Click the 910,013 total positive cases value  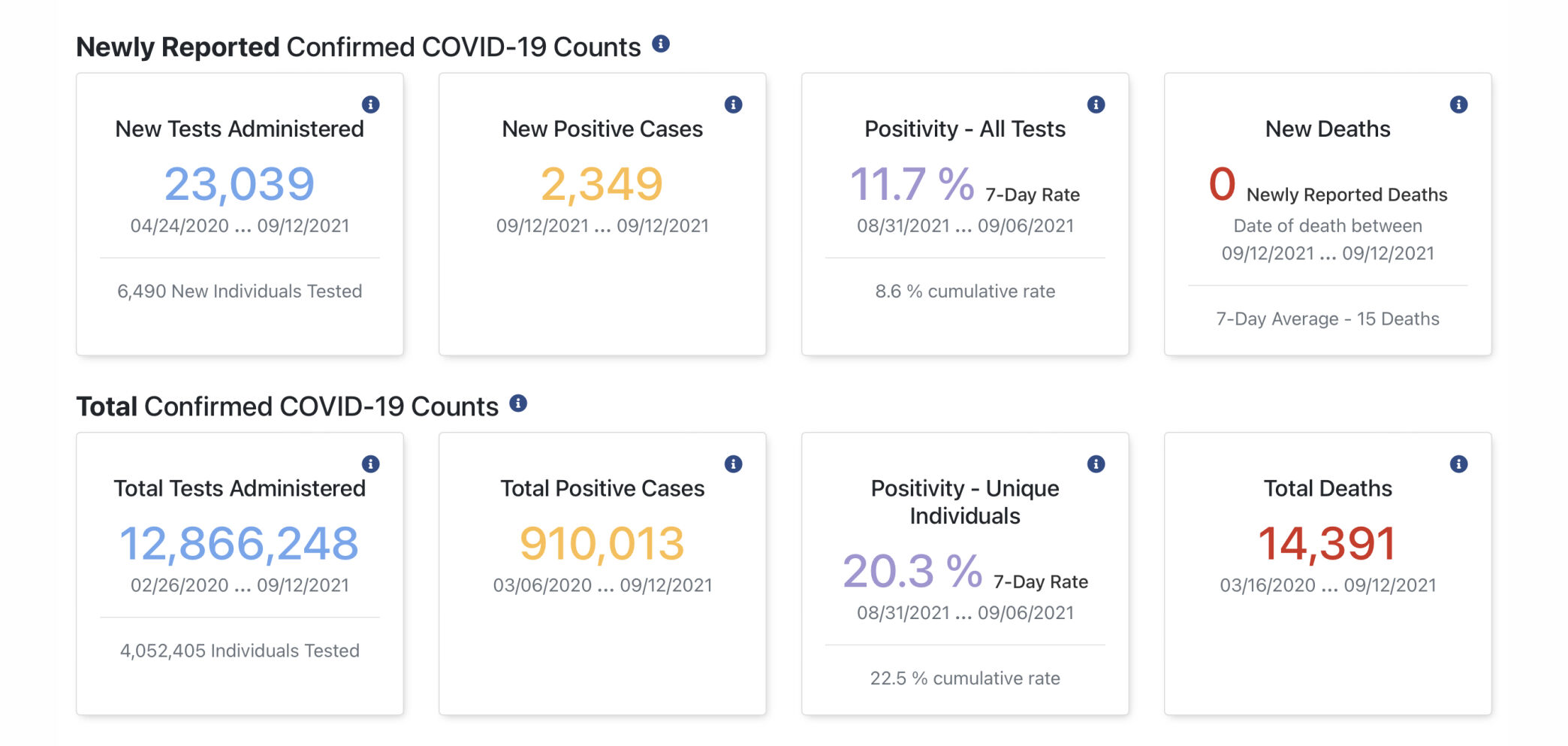point(602,542)
